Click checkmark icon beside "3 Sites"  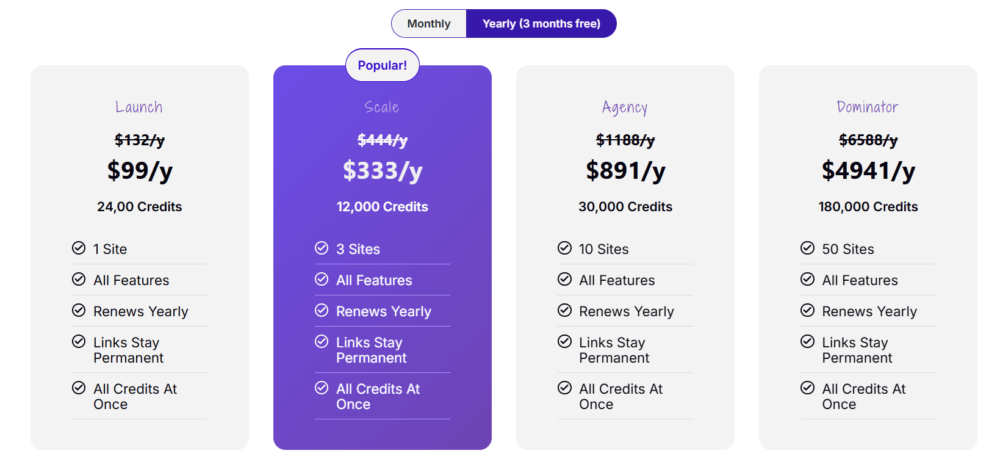[321, 248]
